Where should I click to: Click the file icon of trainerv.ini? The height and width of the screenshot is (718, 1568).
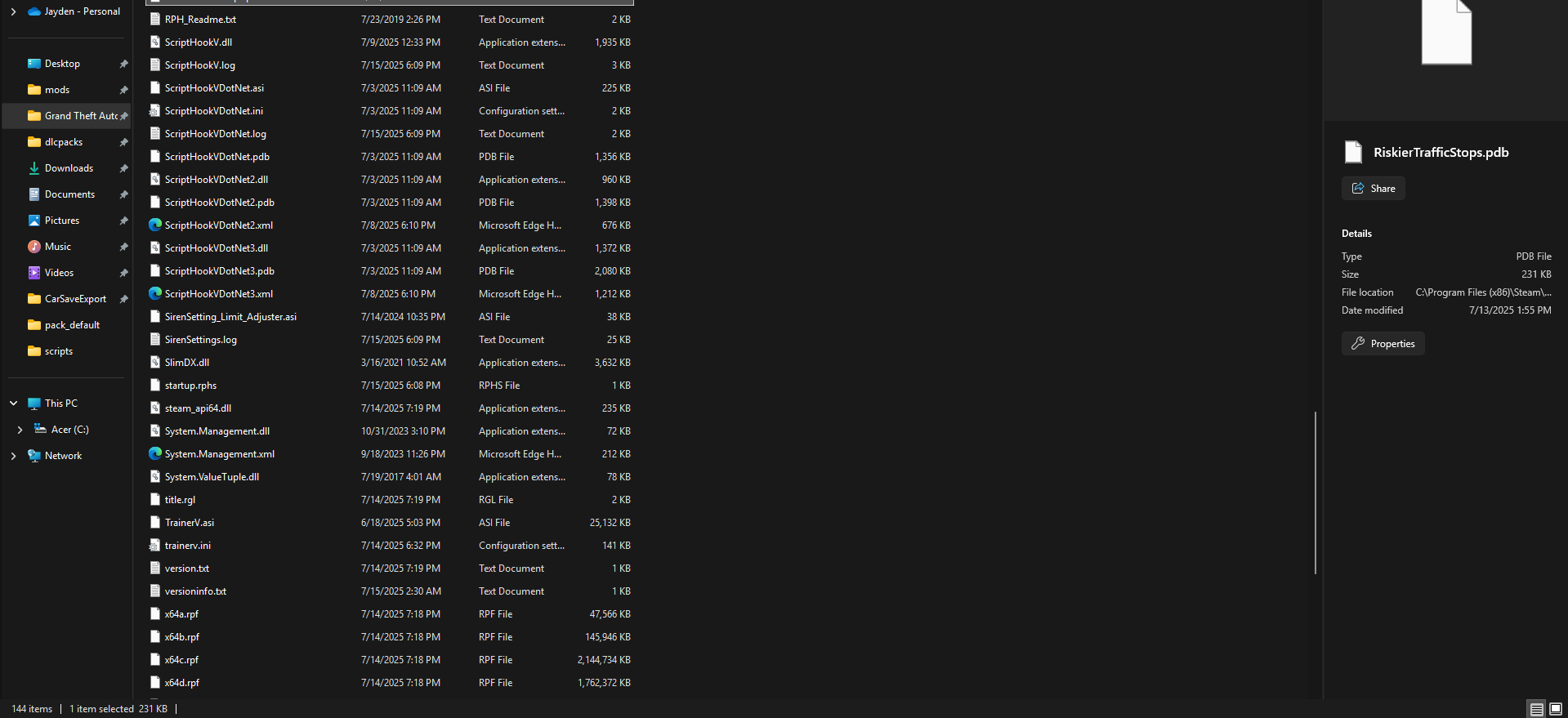click(154, 545)
